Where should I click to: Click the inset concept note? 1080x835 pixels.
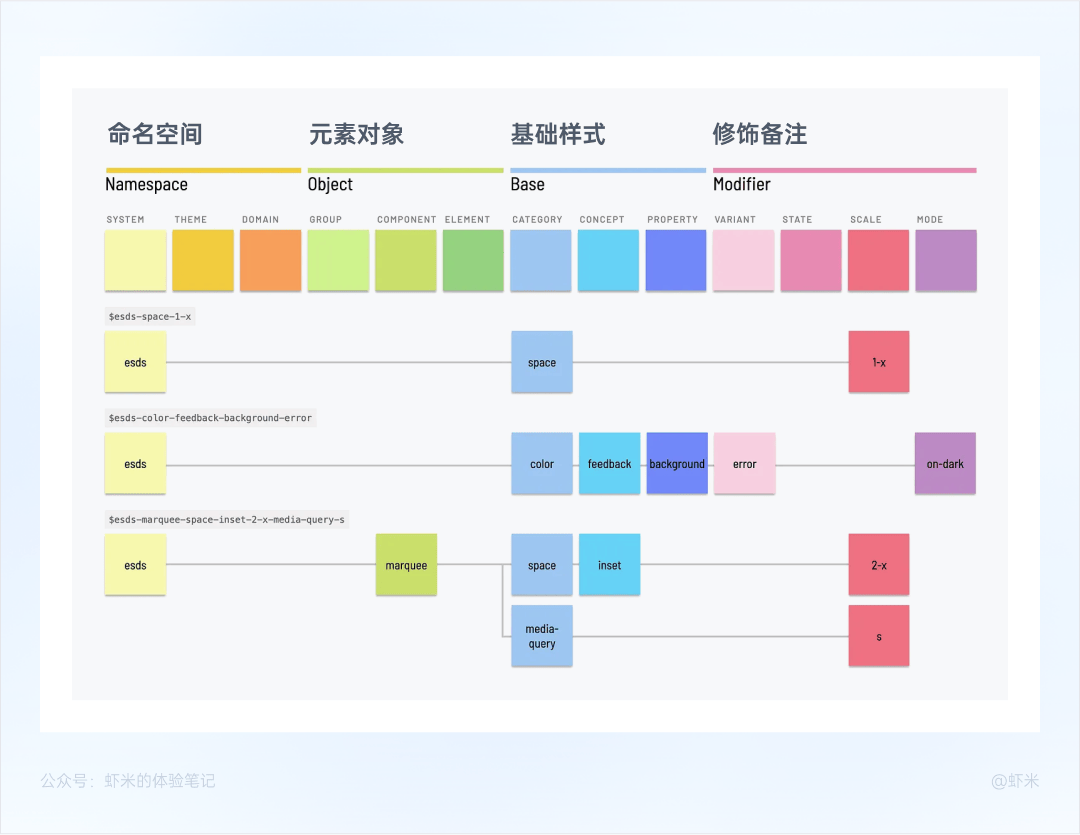click(610, 564)
